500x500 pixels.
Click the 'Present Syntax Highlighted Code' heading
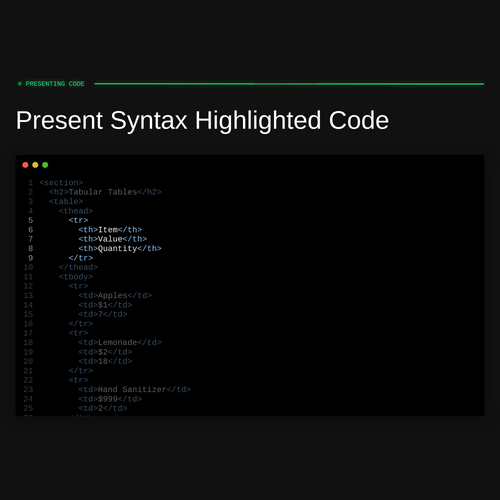tap(202, 121)
